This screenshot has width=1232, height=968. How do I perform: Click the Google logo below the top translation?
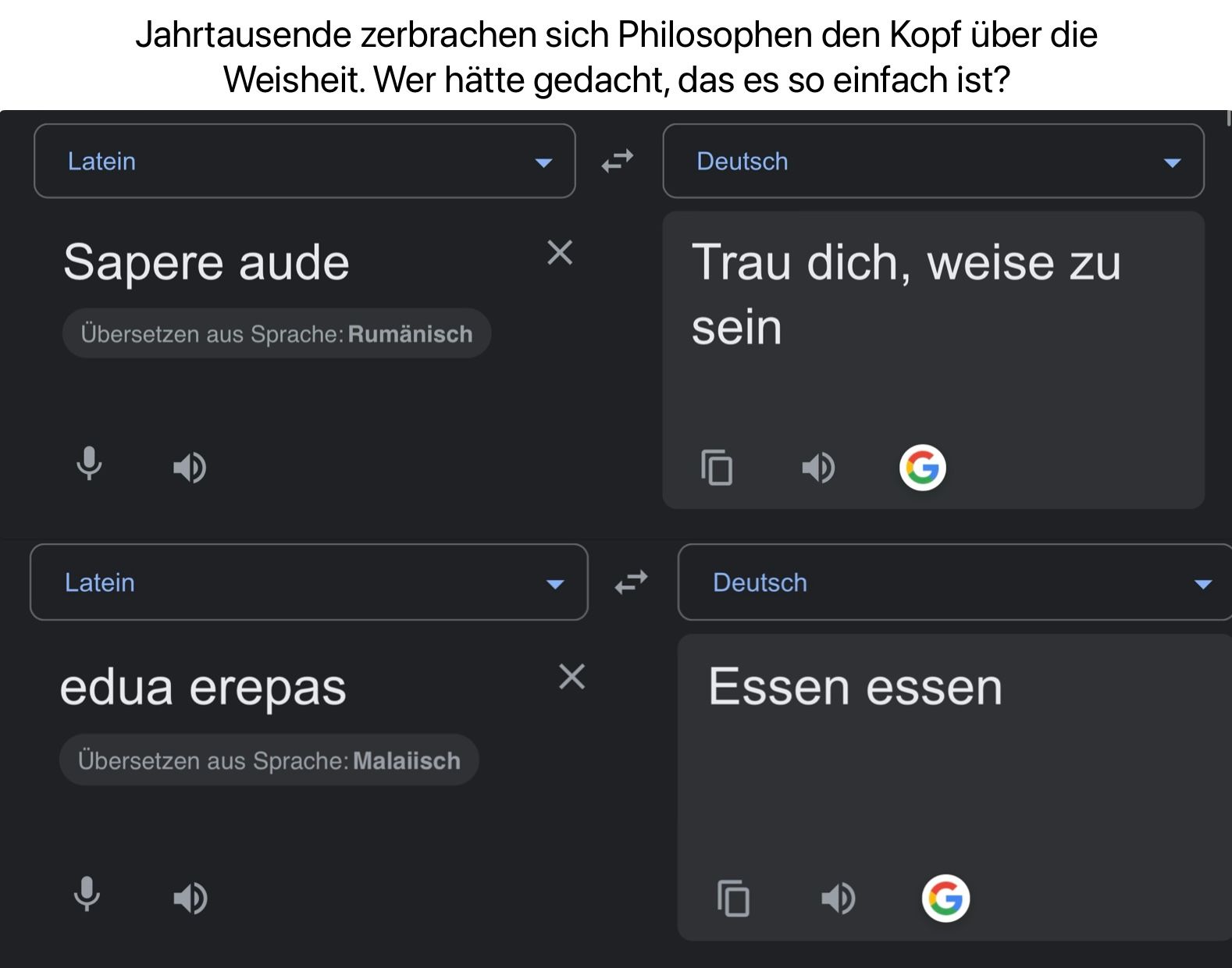point(922,468)
